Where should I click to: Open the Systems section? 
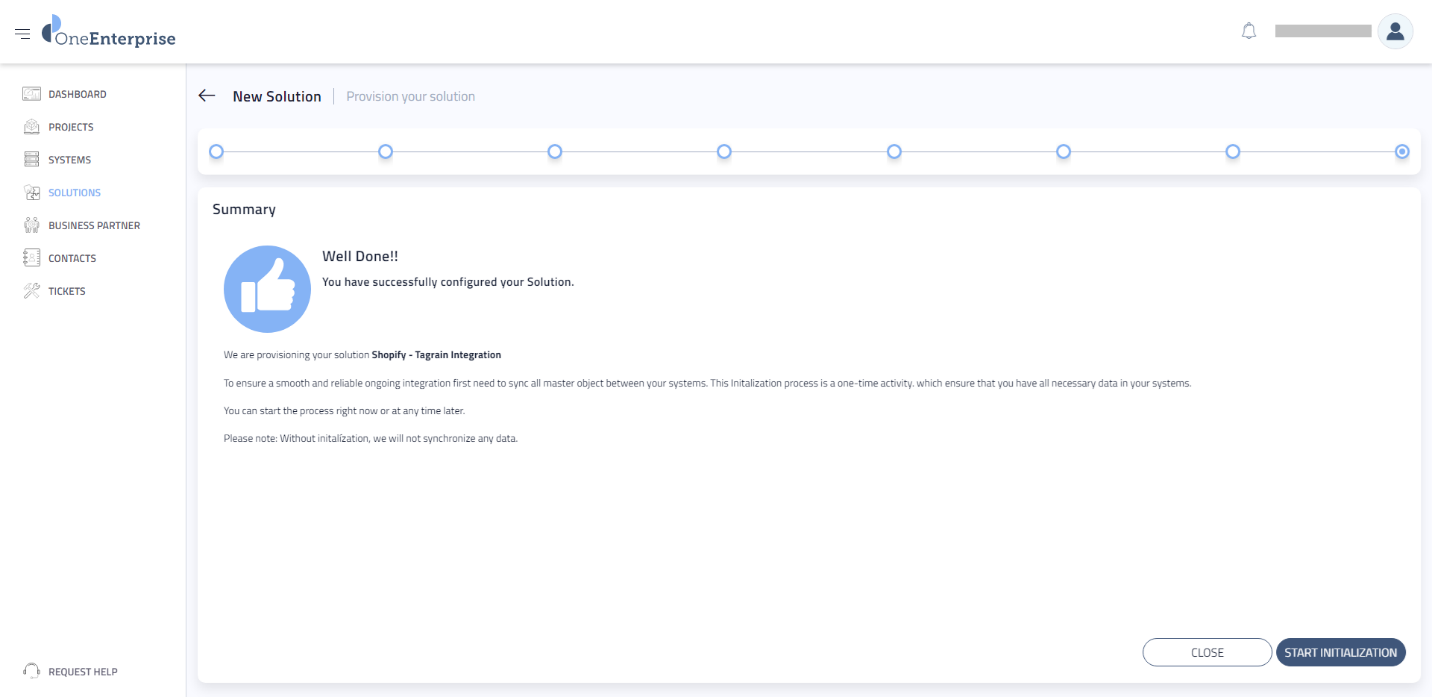pyautogui.click(x=69, y=159)
